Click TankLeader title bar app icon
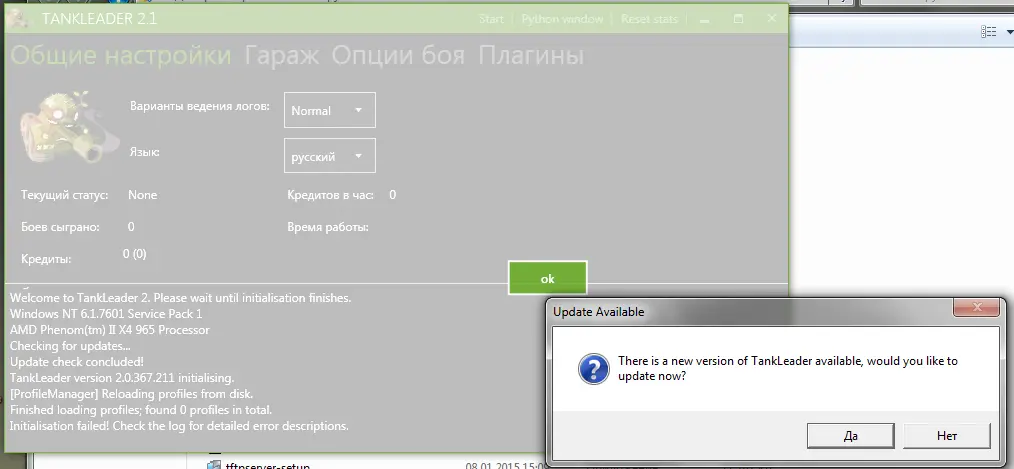 pyautogui.click(x=19, y=19)
